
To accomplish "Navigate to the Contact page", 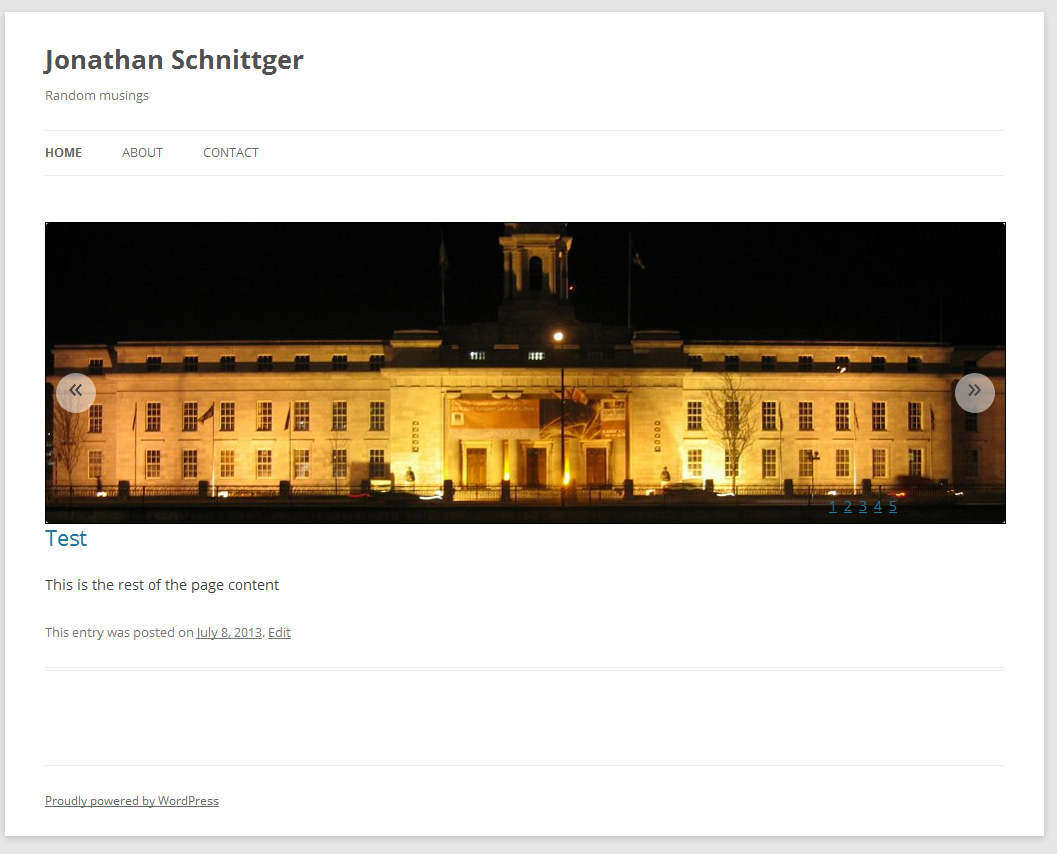I will pos(231,153).
